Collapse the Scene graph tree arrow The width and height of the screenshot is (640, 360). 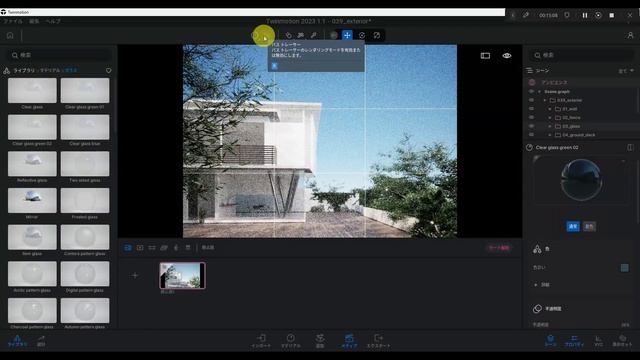(540, 91)
